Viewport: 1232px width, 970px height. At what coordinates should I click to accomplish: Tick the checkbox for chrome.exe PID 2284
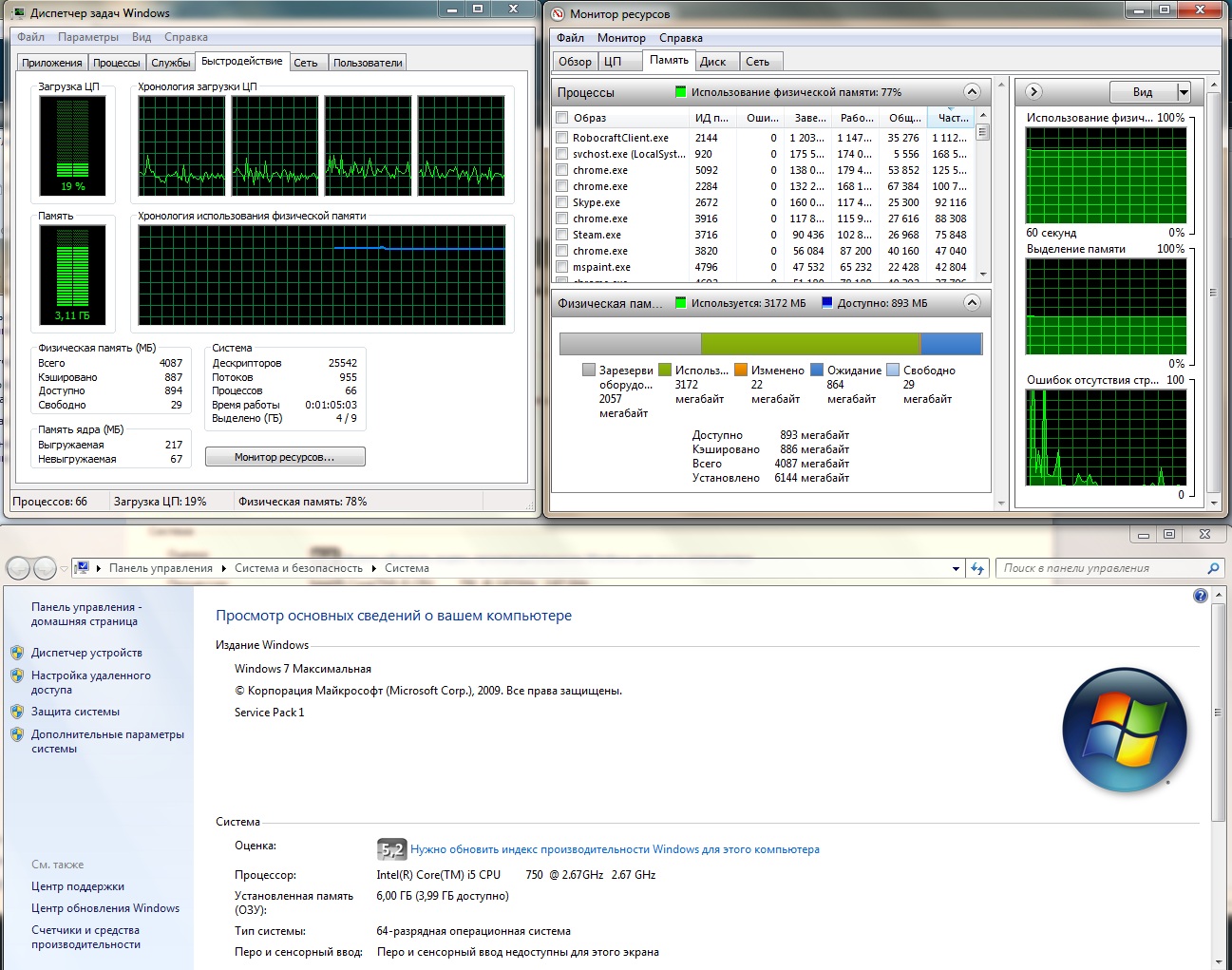(x=562, y=186)
